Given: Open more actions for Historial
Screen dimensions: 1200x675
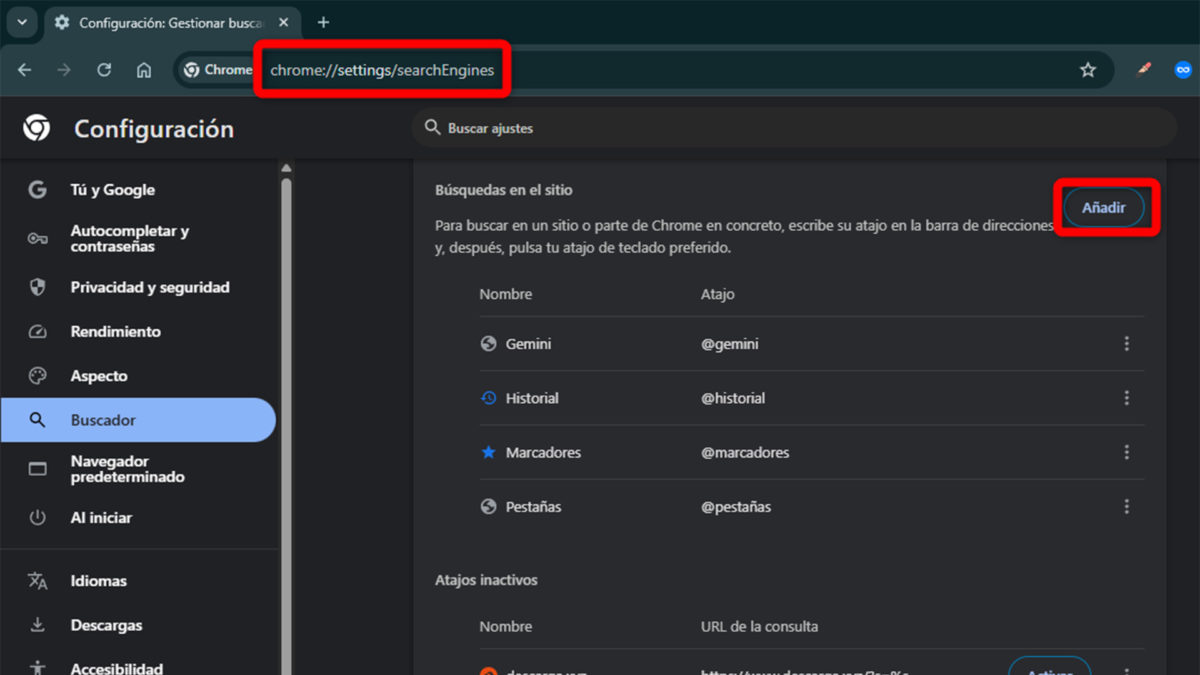Looking at the screenshot, I should [x=1126, y=398].
